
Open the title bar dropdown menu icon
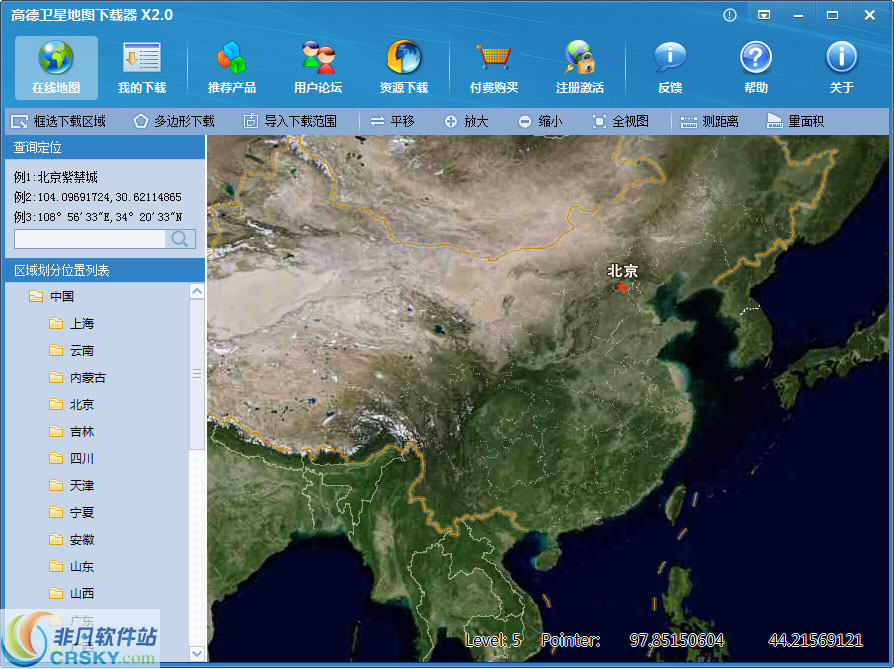click(764, 15)
